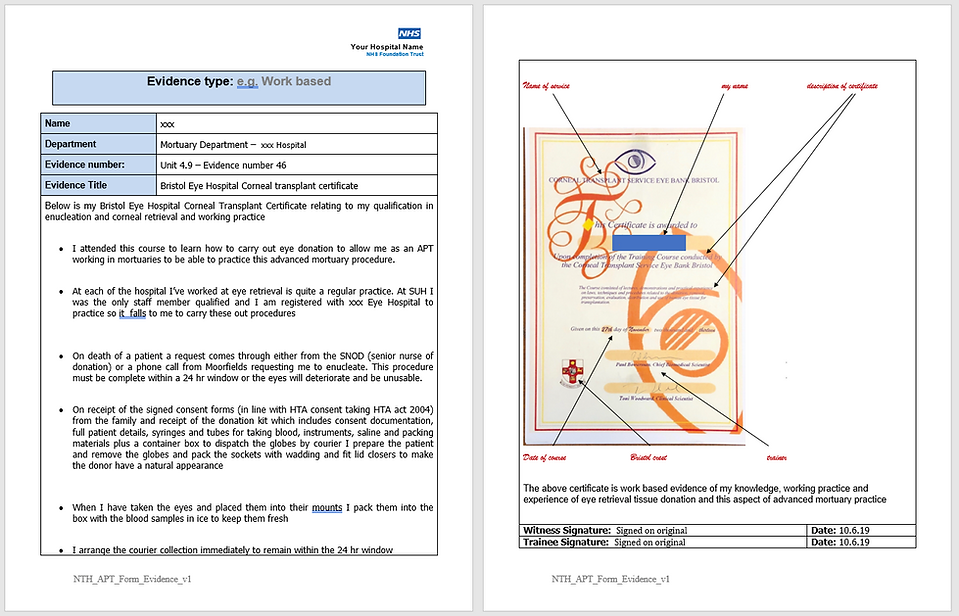Click the left page footer 'NTH_APT_Form_Evidence_v1'
Image resolution: width=959 pixels, height=616 pixels.
pyautogui.click(x=132, y=579)
